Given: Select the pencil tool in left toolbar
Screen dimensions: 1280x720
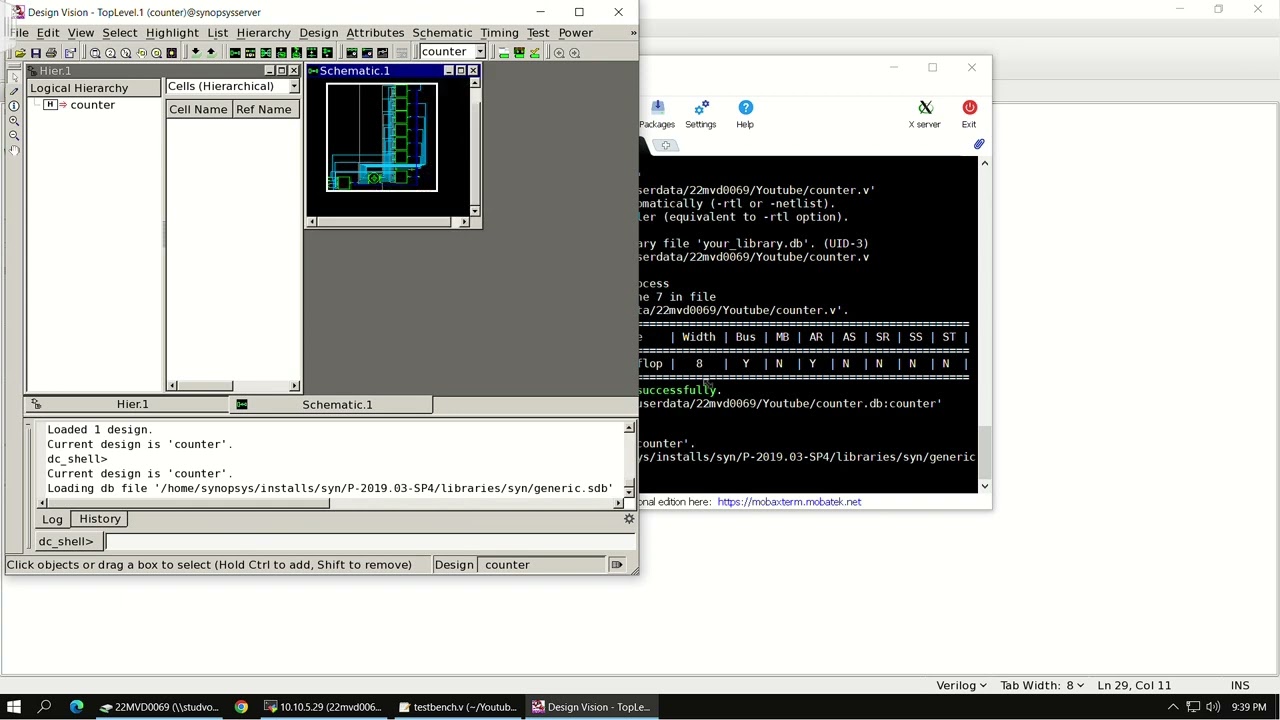Looking at the screenshot, I should (x=14, y=91).
